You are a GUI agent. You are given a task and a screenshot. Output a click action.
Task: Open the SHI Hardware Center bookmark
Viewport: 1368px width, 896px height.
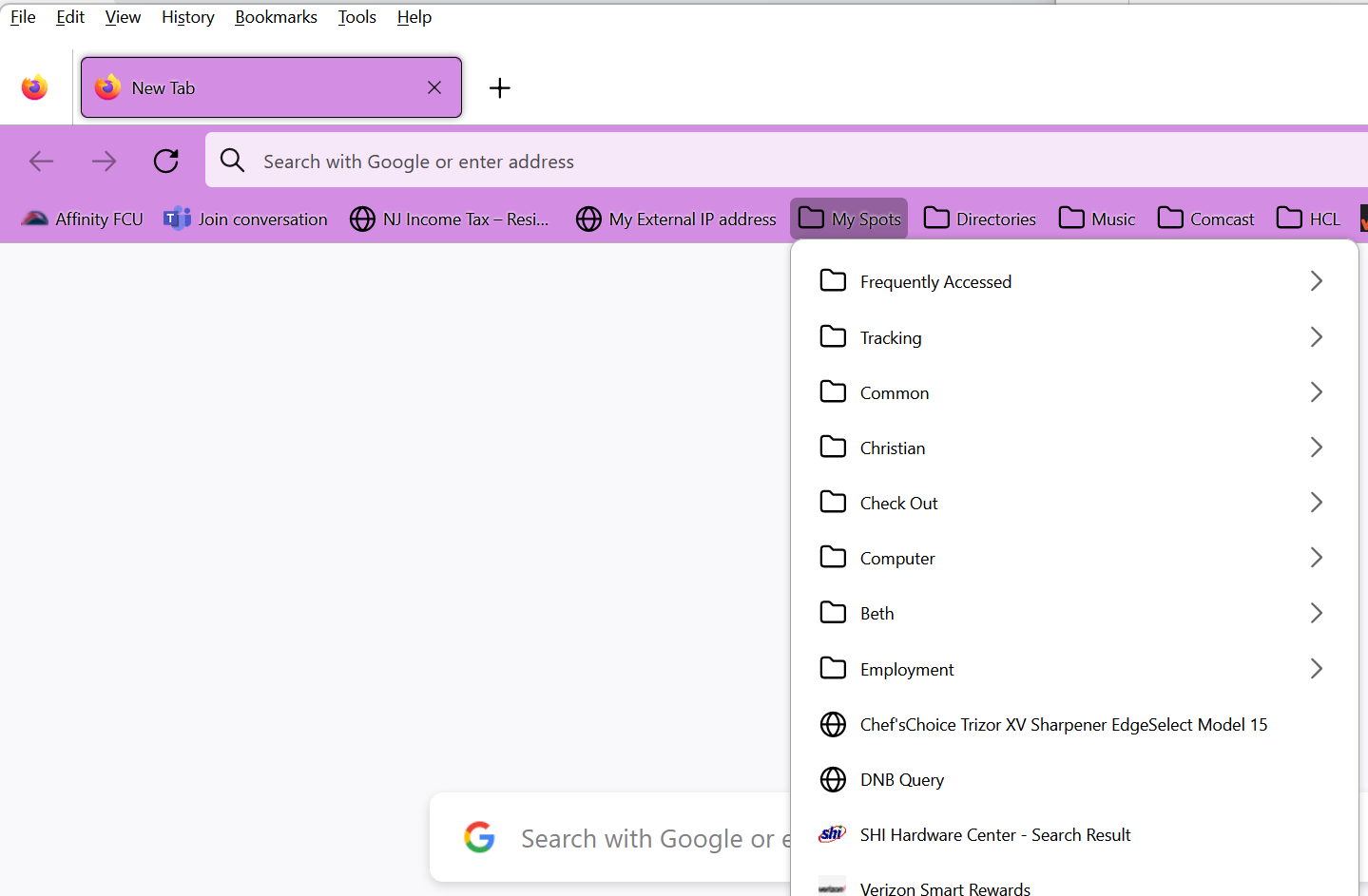point(994,834)
